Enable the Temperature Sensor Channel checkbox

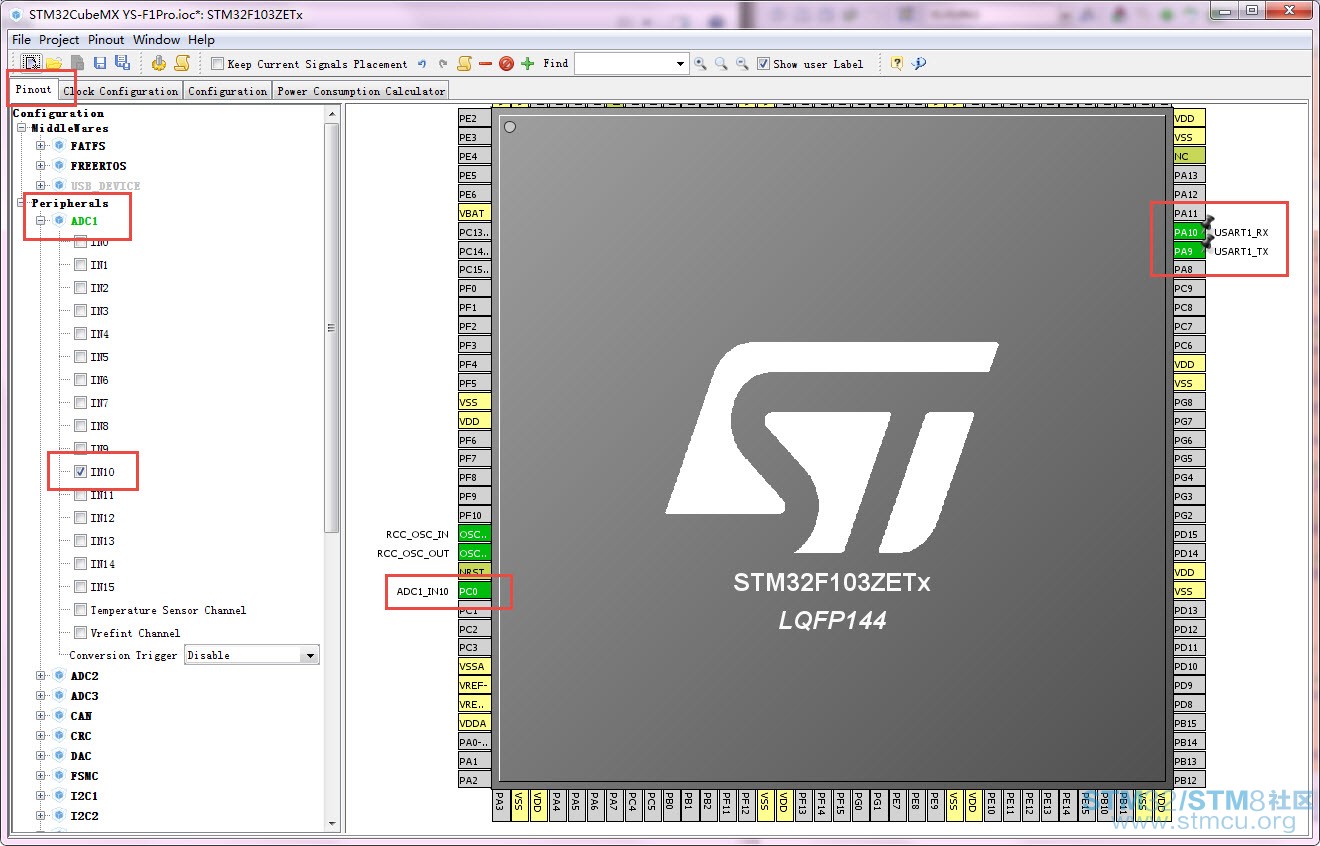click(80, 610)
